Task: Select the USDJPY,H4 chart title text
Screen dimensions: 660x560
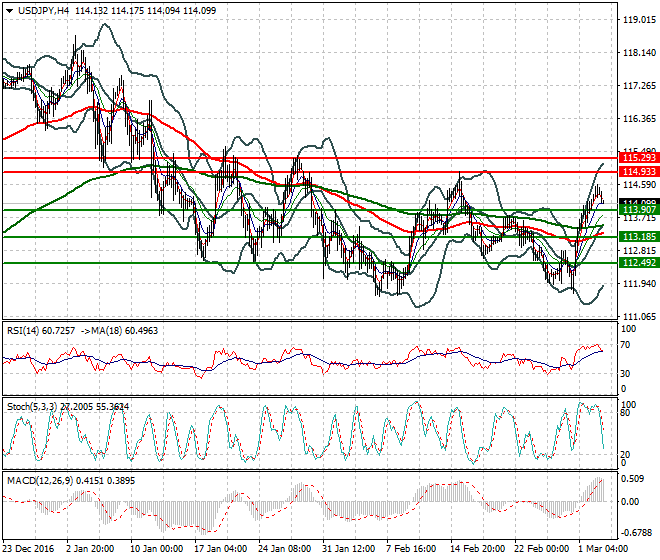Action: (43, 11)
